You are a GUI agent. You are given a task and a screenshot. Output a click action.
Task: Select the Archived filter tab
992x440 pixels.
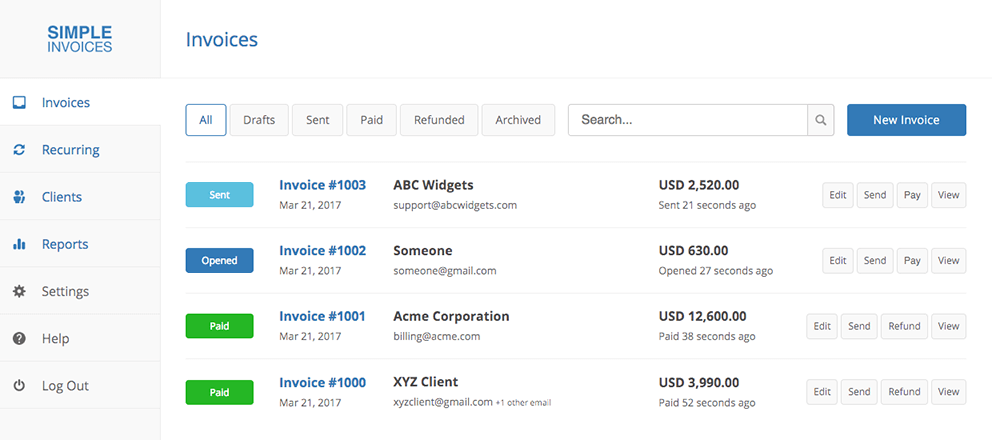coord(518,120)
